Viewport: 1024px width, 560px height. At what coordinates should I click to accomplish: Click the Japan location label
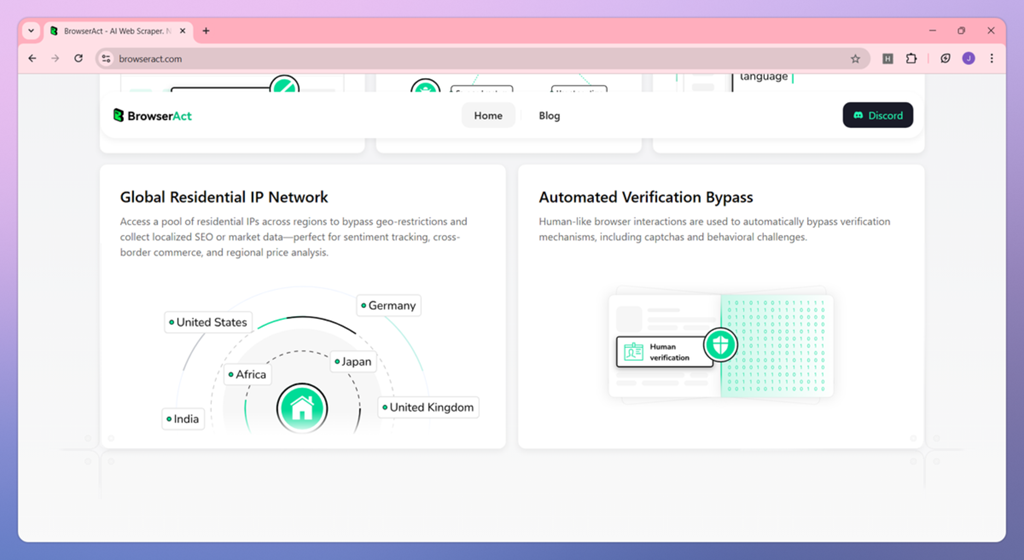tap(353, 362)
